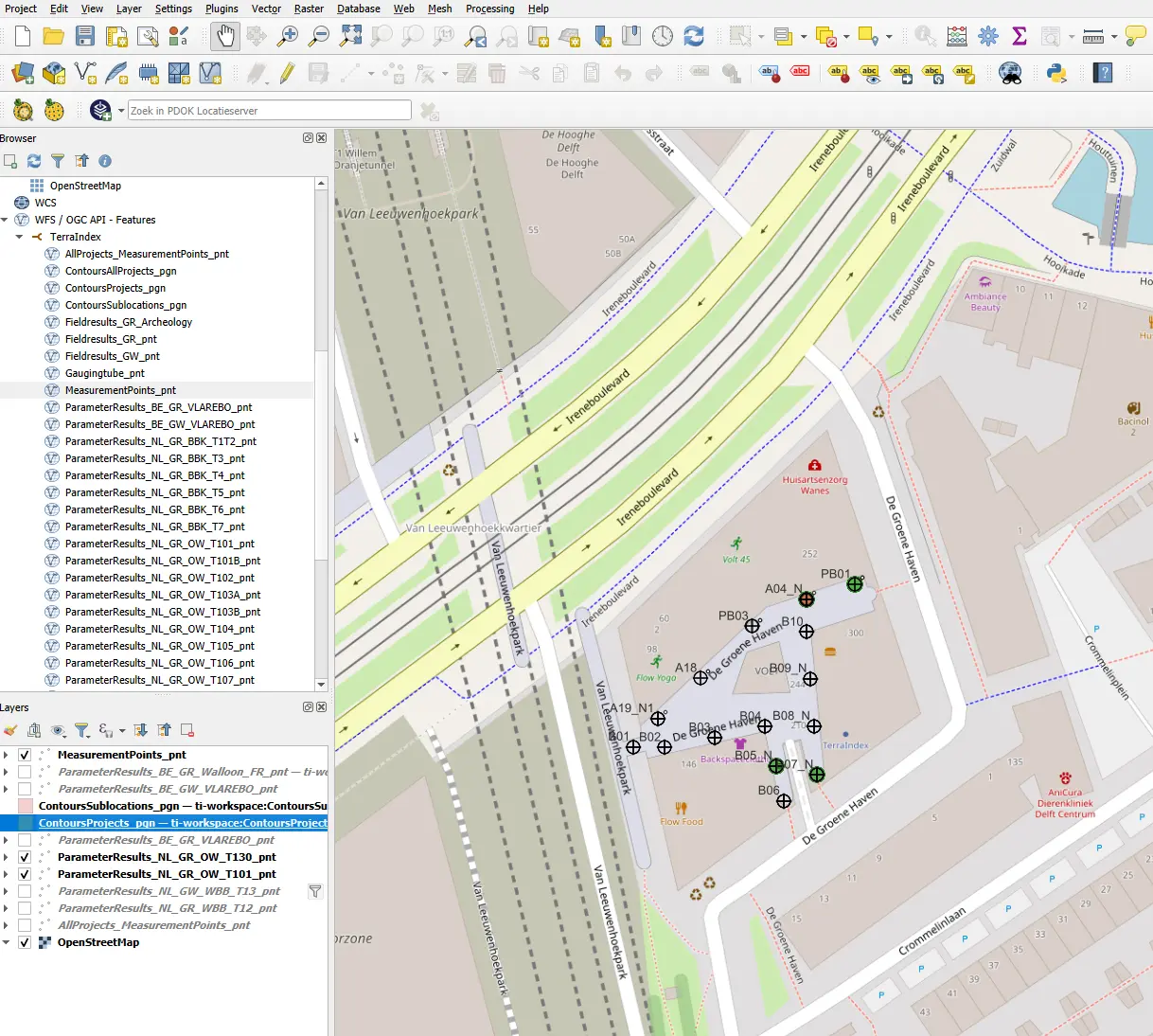1153x1036 pixels.
Task: Click the Zoom In magnifier tool
Action: 288,37
